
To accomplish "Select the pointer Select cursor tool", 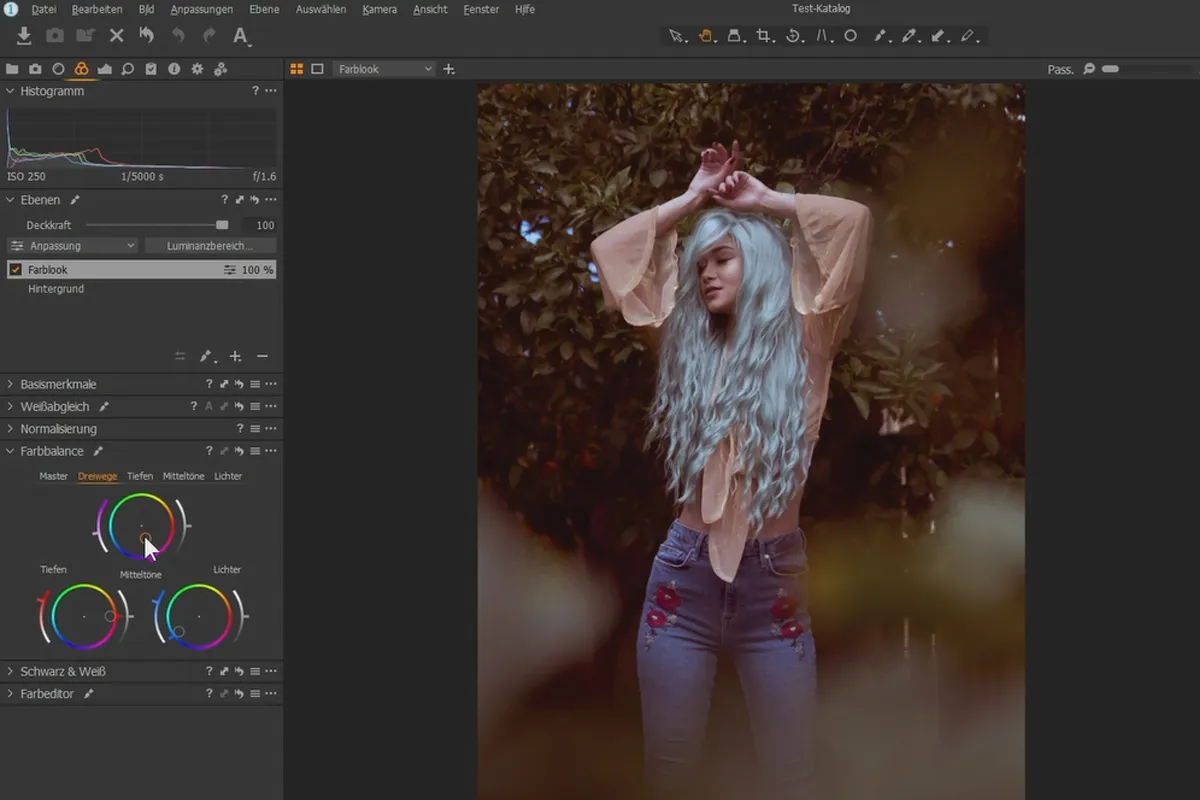I will (x=676, y=36).
